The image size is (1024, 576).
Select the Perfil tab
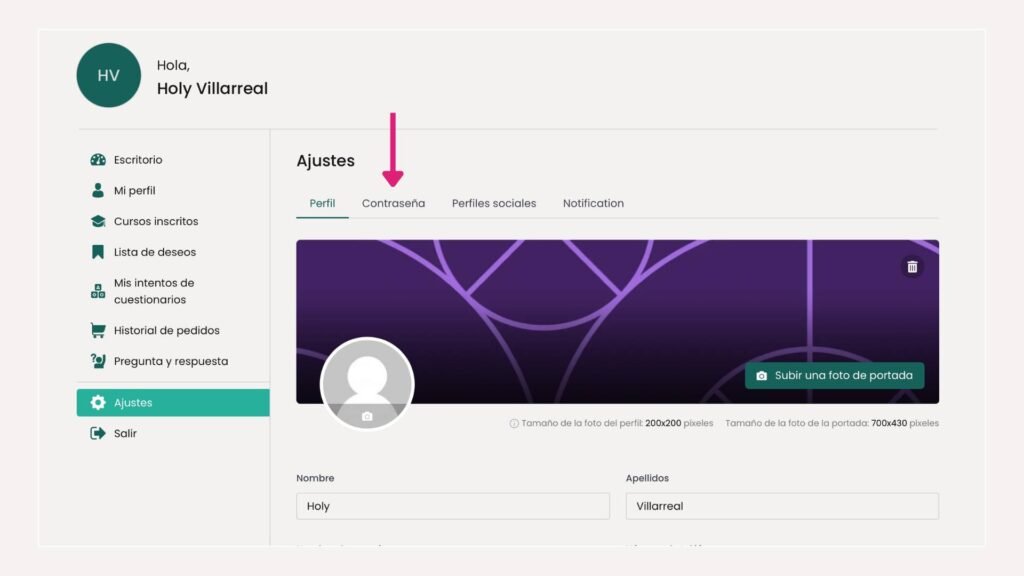click(322, 203)
